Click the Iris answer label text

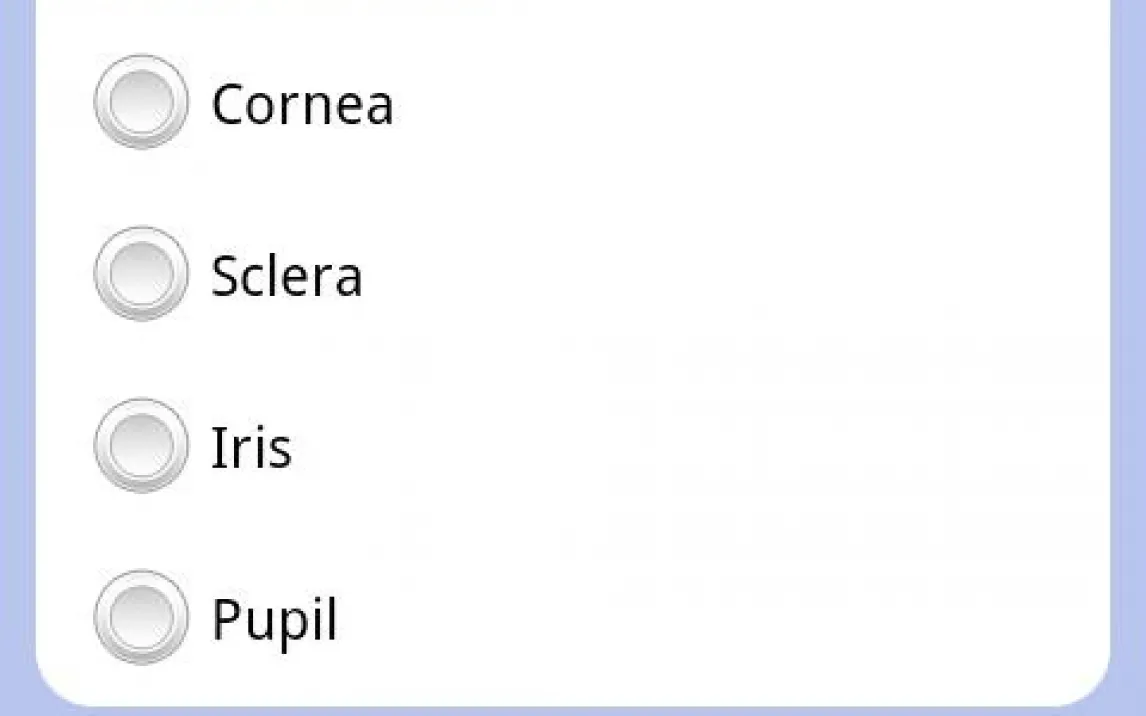pyautogui.click(x=251, y=448)
